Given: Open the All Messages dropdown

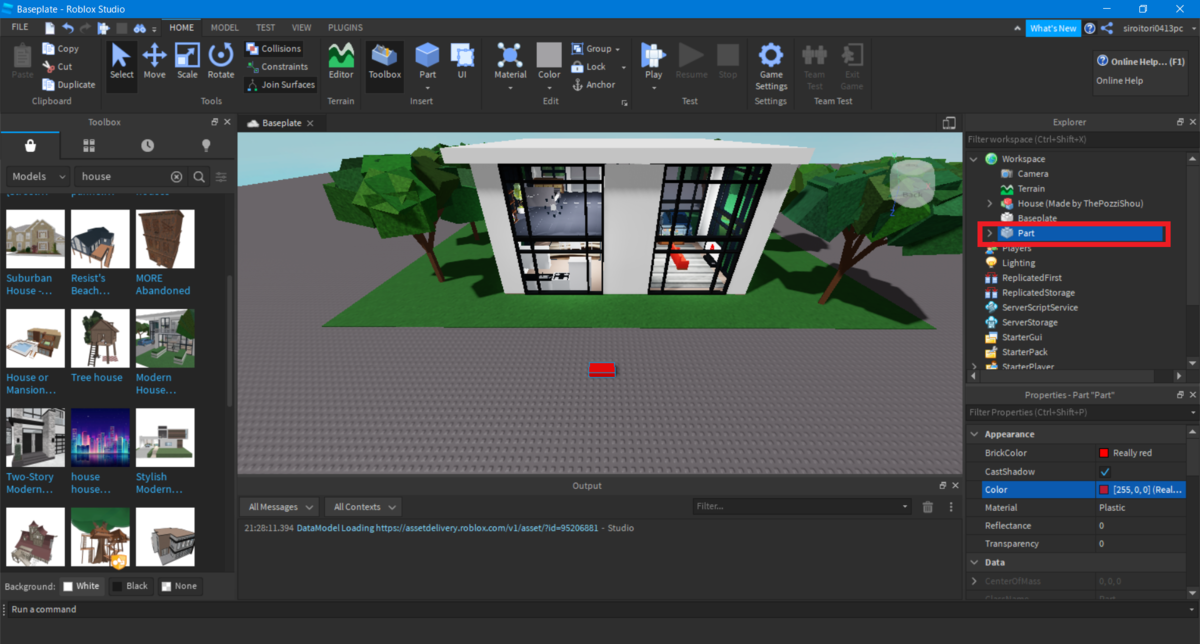Looking at the screenshot, I should [x=280, y=507].
